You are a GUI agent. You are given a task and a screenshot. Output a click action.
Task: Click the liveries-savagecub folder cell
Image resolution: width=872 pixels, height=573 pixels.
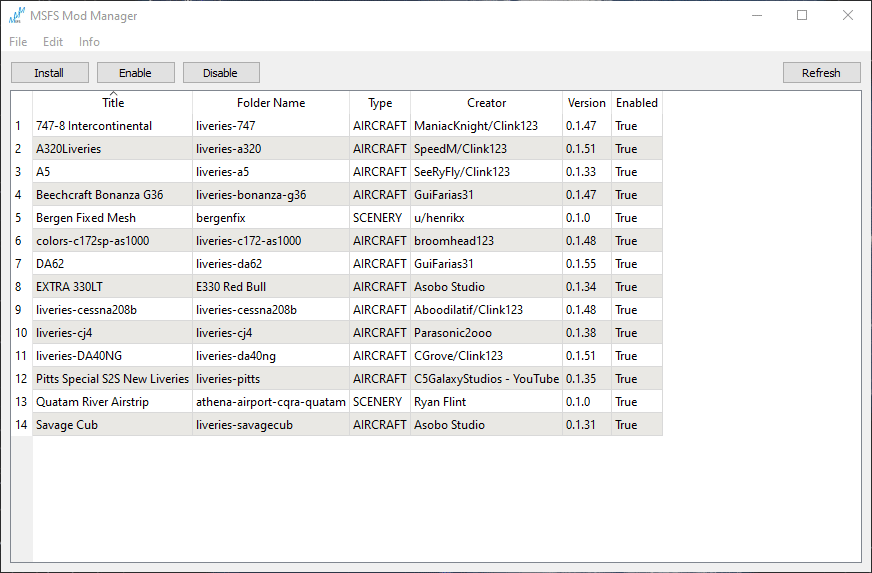tap(271, 424)
